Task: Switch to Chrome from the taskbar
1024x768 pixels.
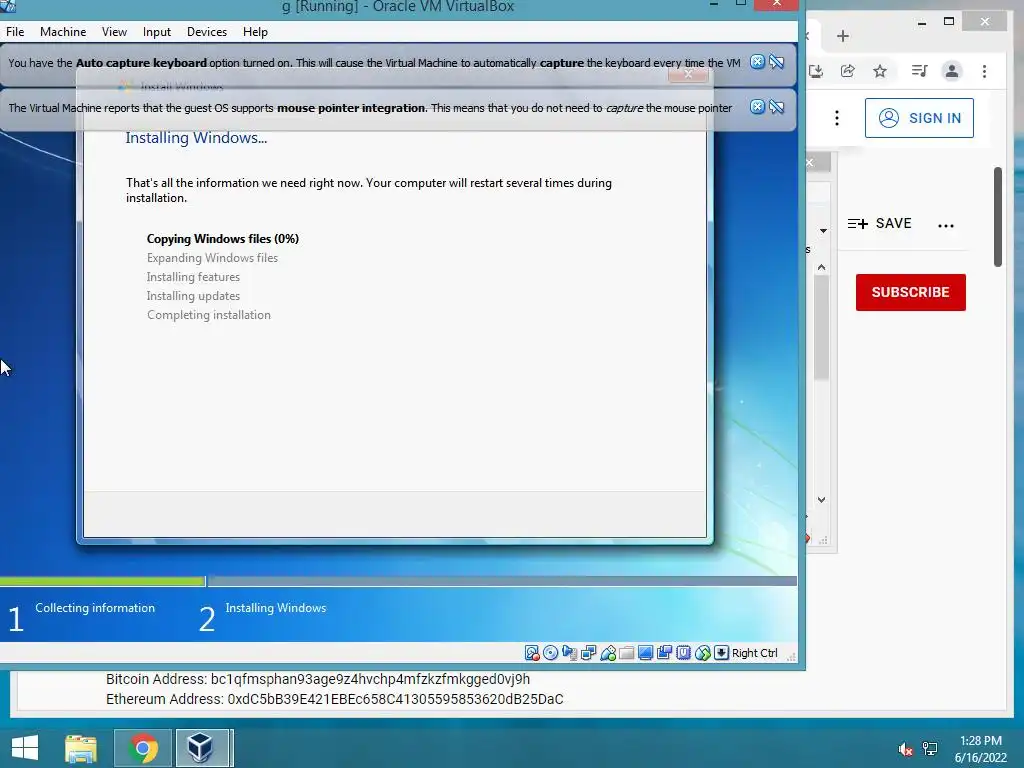Action: (x=143, y=748)
